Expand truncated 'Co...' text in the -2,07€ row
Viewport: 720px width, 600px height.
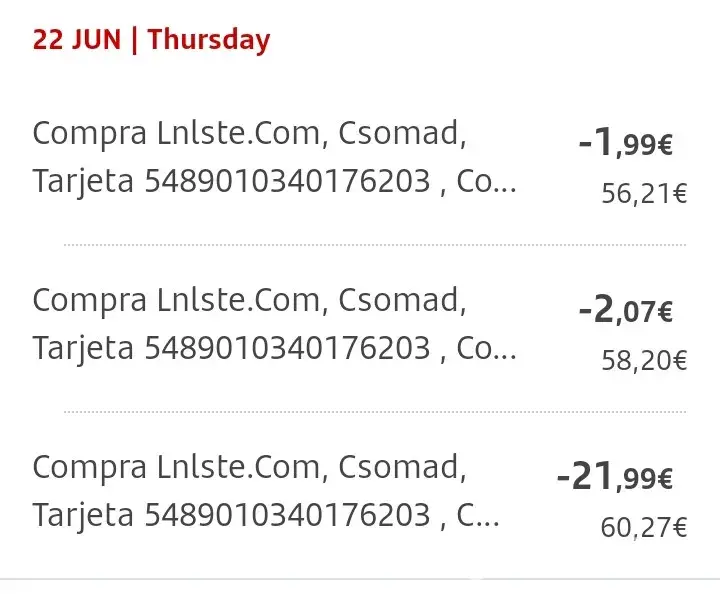488,348
